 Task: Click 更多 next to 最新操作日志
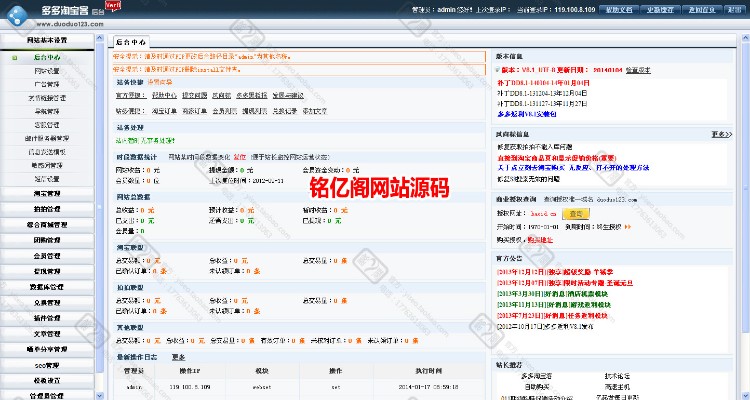[179, 356]
